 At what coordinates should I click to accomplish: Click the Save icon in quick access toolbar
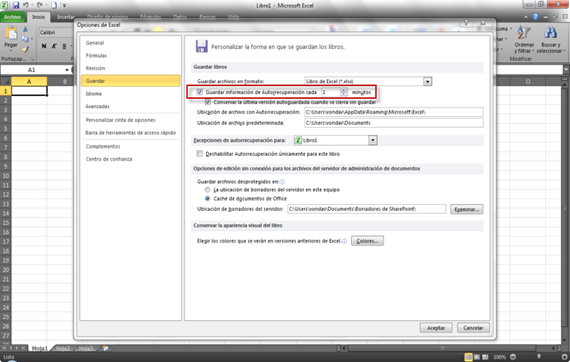coord(16,5)
